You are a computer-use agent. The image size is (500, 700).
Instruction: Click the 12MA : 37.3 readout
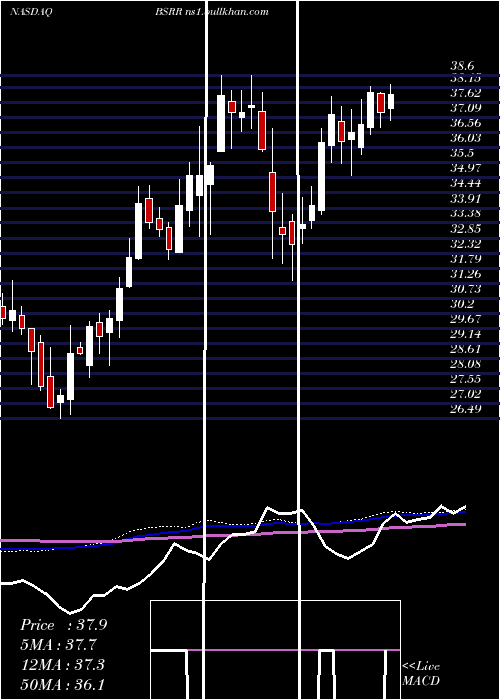click(62, 665)
